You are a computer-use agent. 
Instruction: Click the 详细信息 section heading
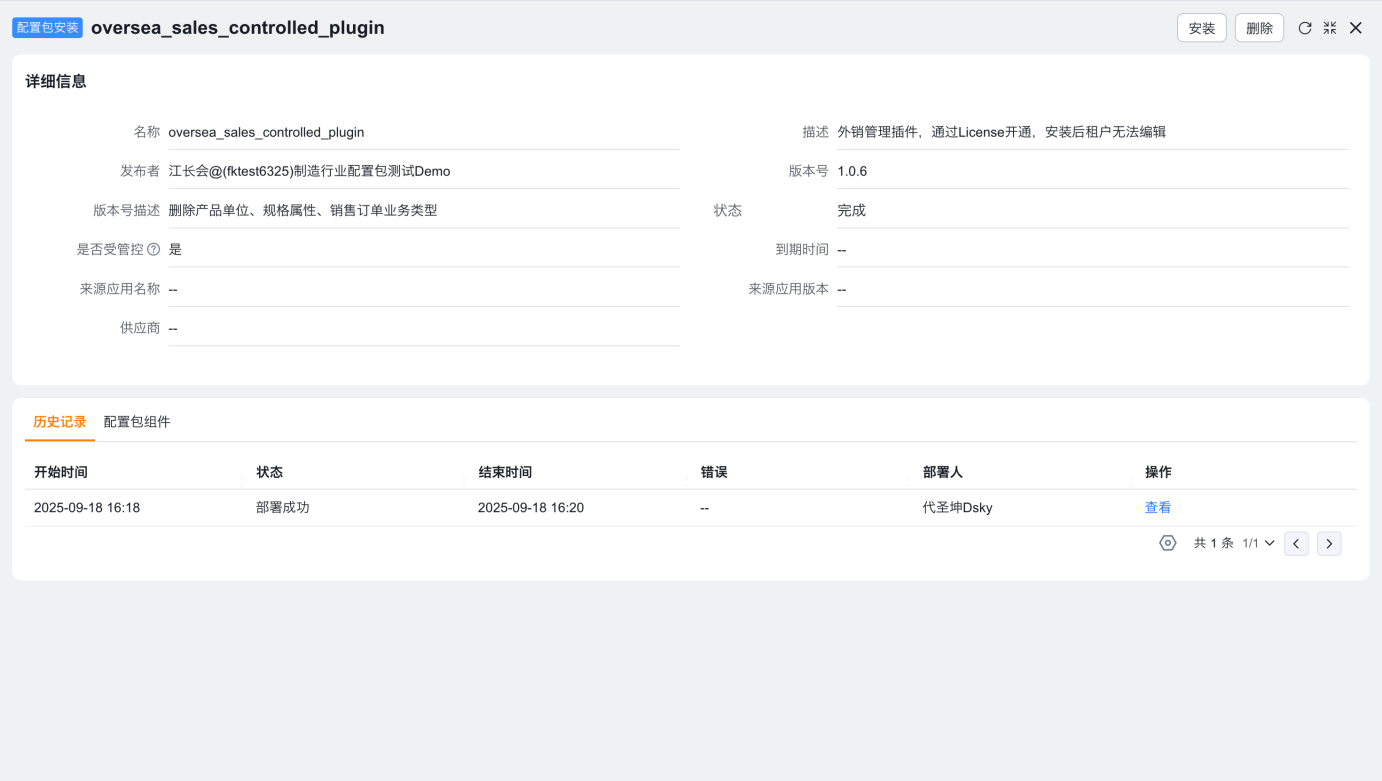pyautogui.click(x=56, y=82)
